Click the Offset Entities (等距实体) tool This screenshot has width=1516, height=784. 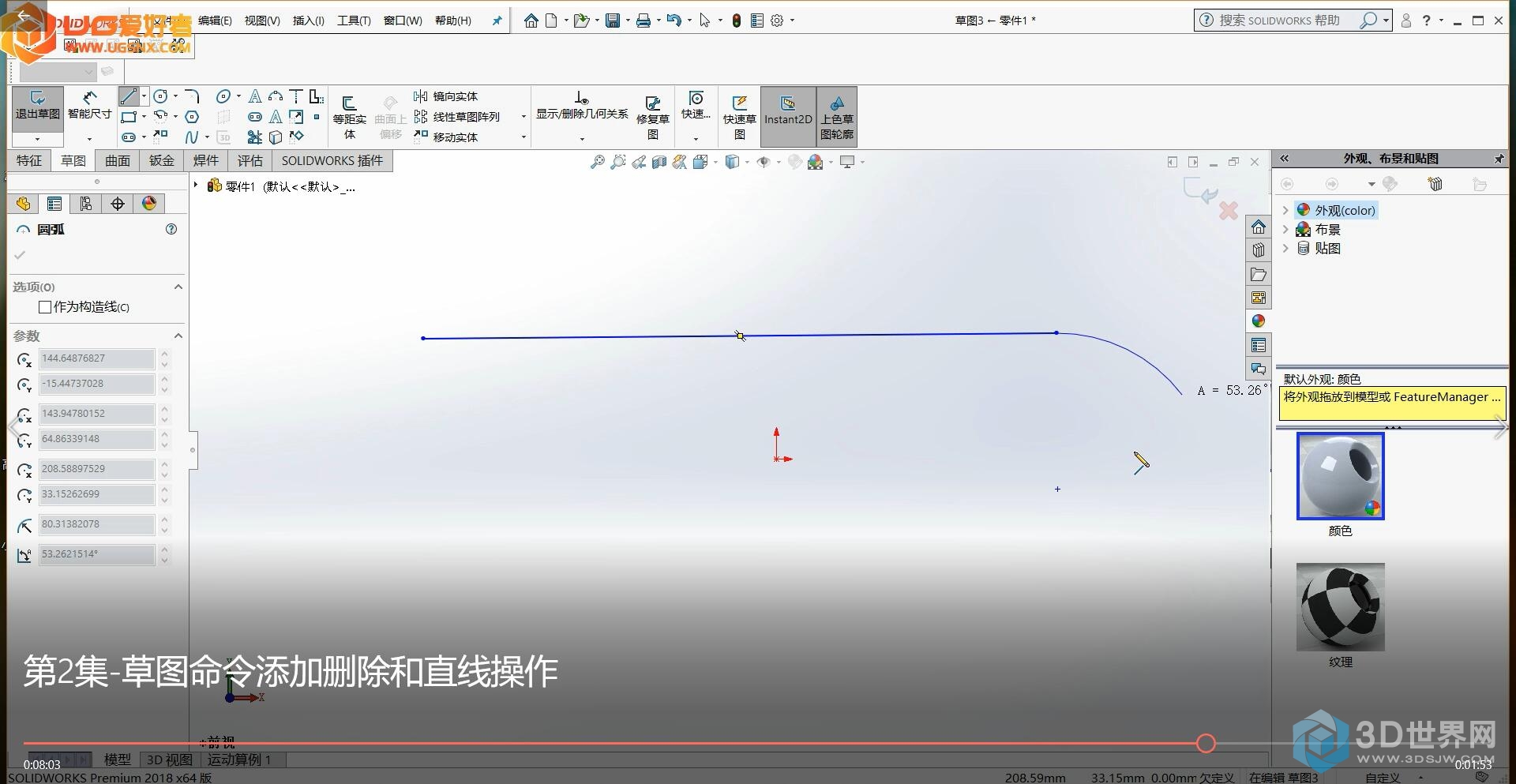pos(349,117)
